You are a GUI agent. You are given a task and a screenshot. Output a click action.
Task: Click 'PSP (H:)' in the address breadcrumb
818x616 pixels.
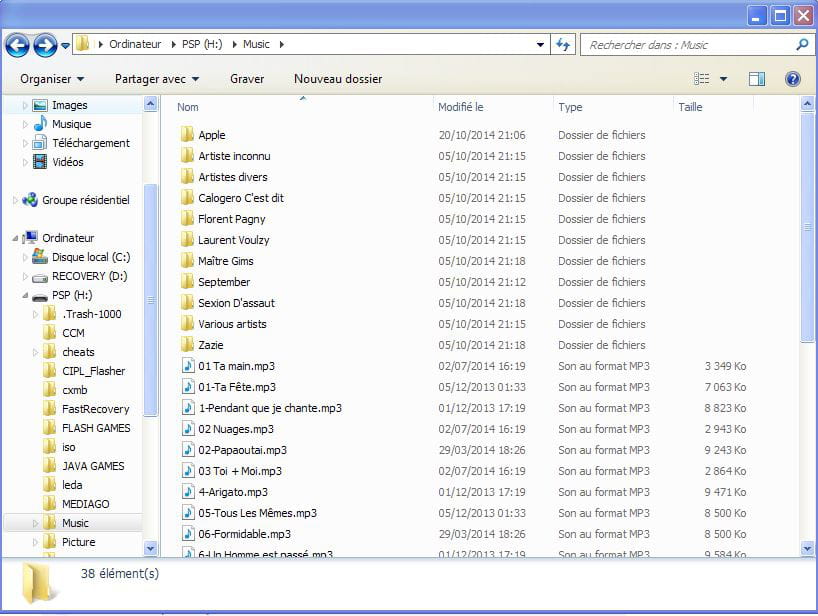coord(202,44)
